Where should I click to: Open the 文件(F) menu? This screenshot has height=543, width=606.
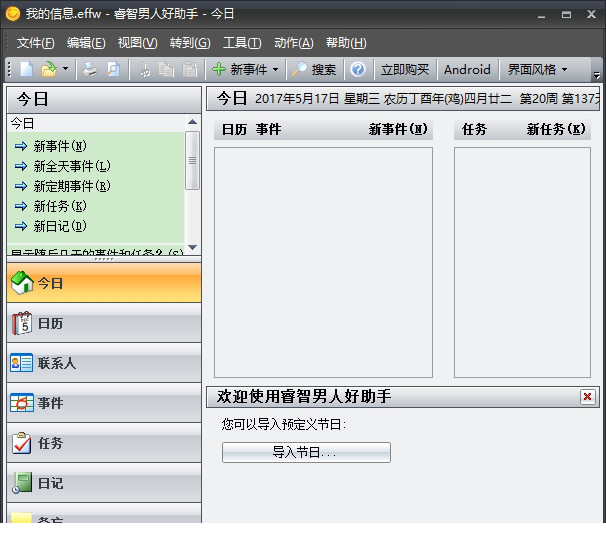coord(35,43)
